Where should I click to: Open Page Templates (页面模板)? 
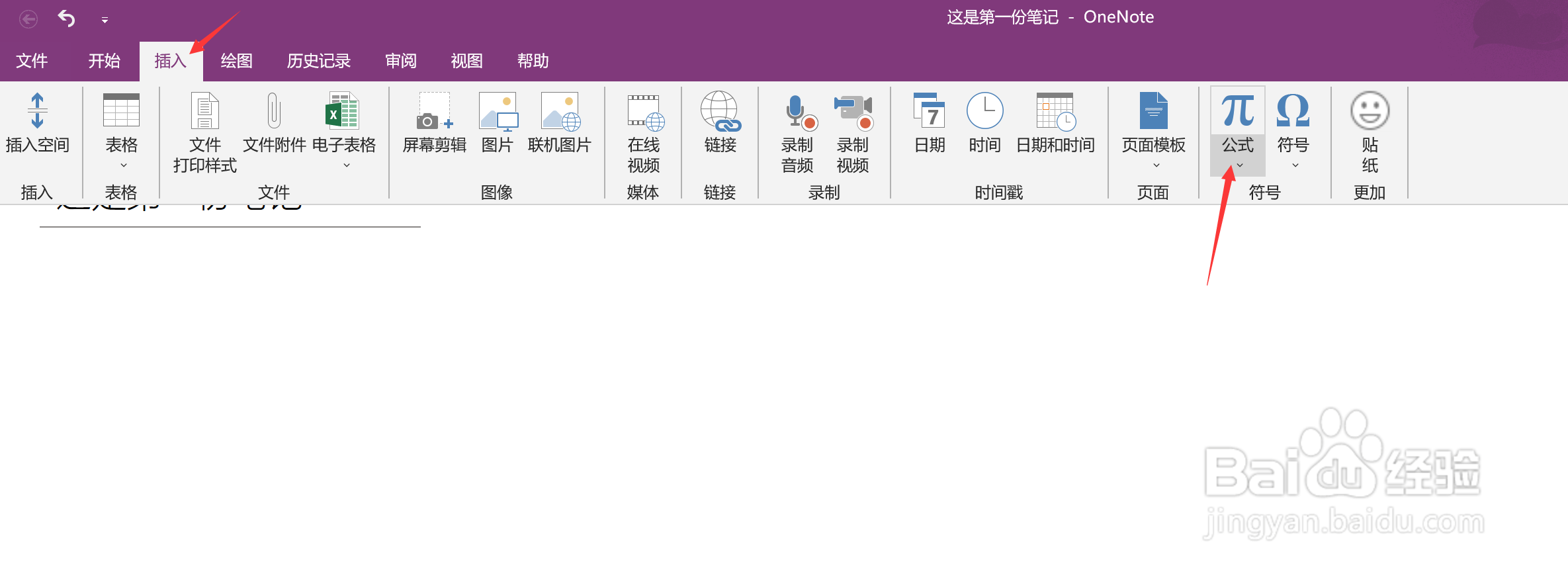[x=1154, y=111]
